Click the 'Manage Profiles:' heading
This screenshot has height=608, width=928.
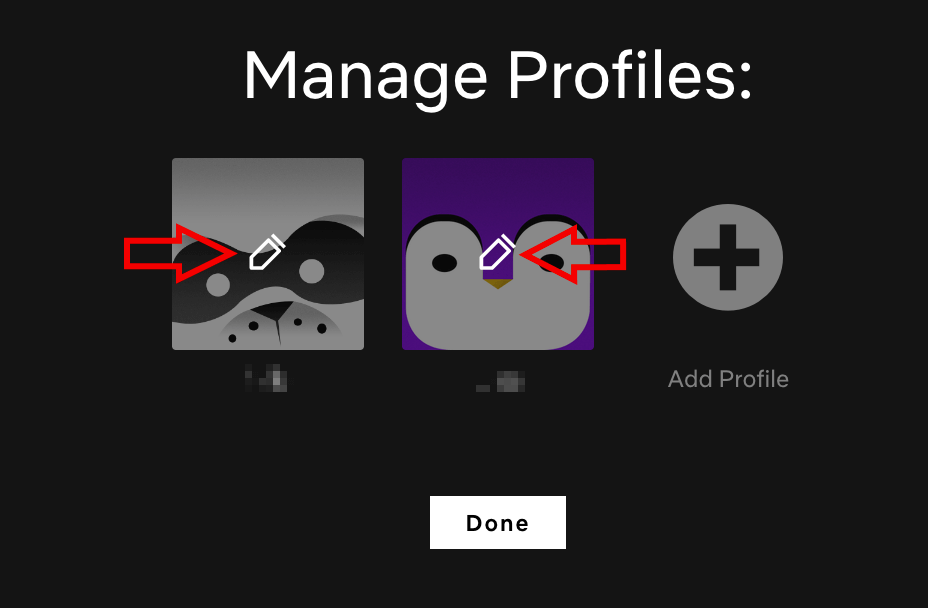pyautogui.click(x=498, y=76)
